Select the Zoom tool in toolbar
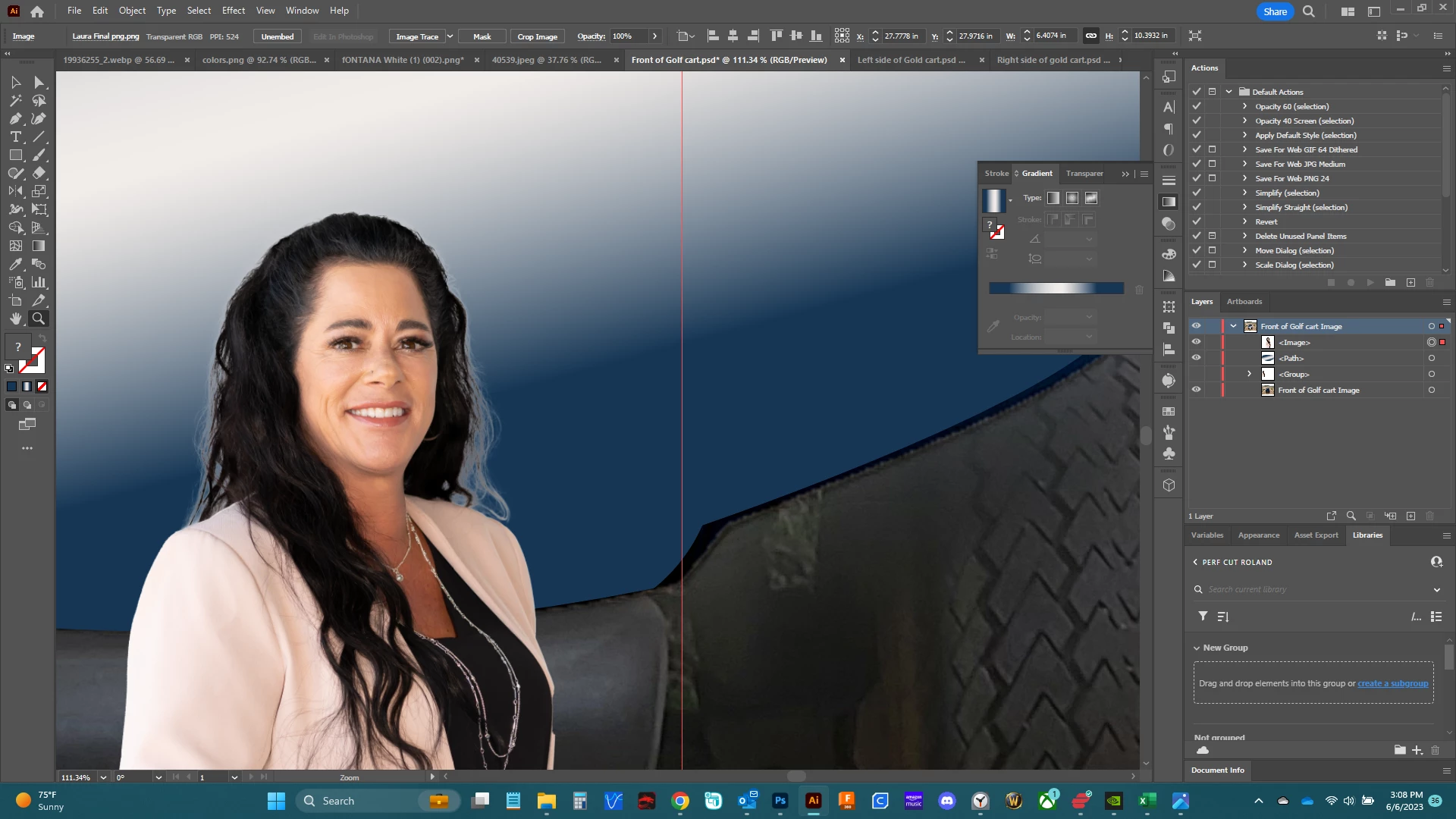The width and height of the screenshot is (1456, 819). click(x=39, y=319)
